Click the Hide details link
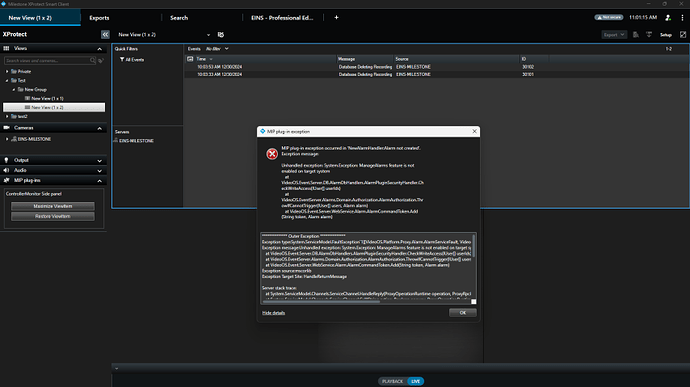Image resolution: width=690 pixels, height=387 pixels. coord(274,313)
